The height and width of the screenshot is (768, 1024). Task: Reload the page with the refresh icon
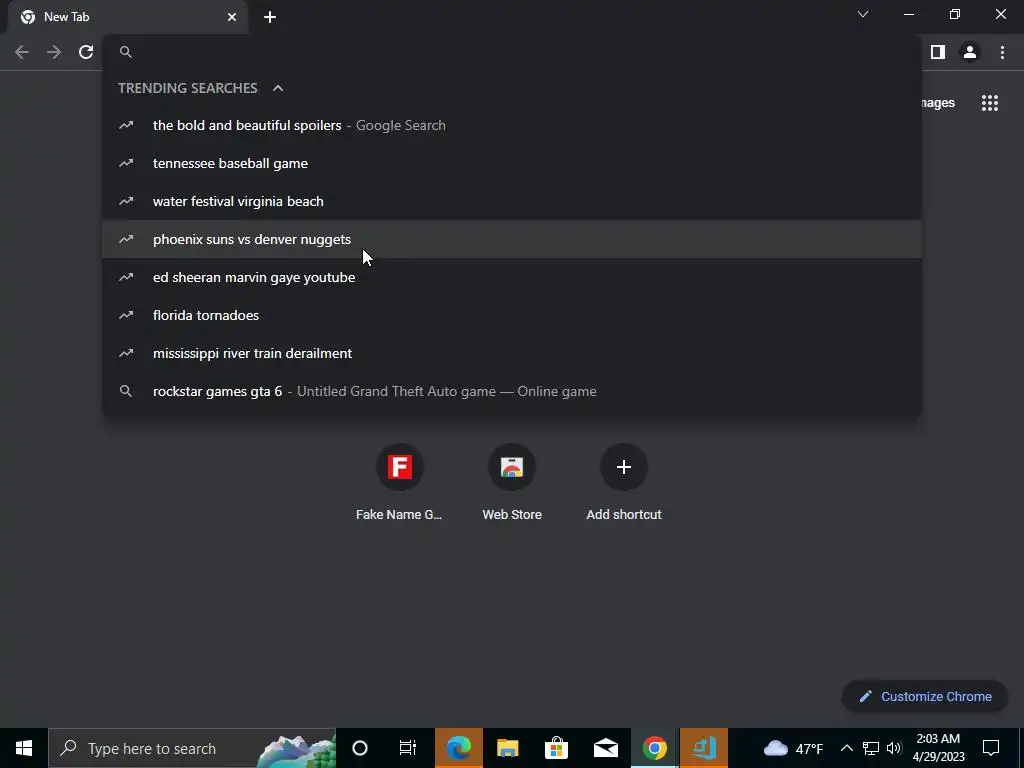(86, 52)
